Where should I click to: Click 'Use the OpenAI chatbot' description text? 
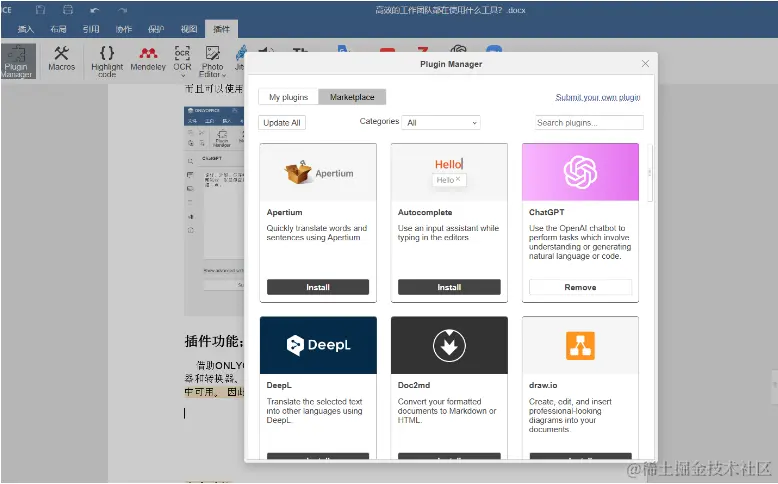click(x=580, y=242)
